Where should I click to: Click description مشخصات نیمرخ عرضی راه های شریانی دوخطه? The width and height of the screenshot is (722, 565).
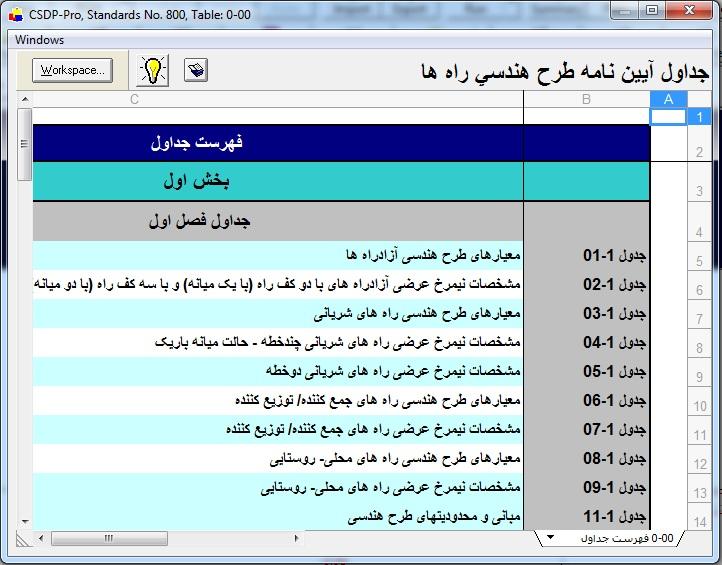point(393,371)
